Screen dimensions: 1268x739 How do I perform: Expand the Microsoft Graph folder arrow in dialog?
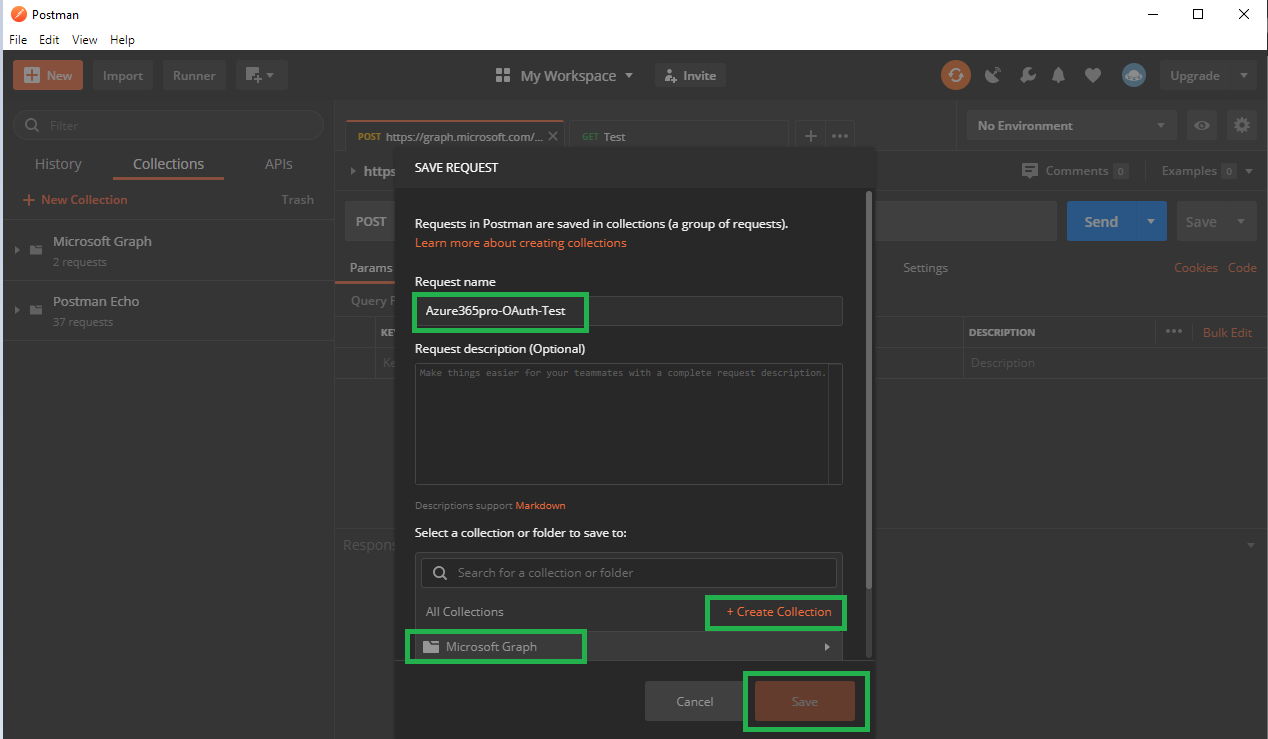point(827,647)
